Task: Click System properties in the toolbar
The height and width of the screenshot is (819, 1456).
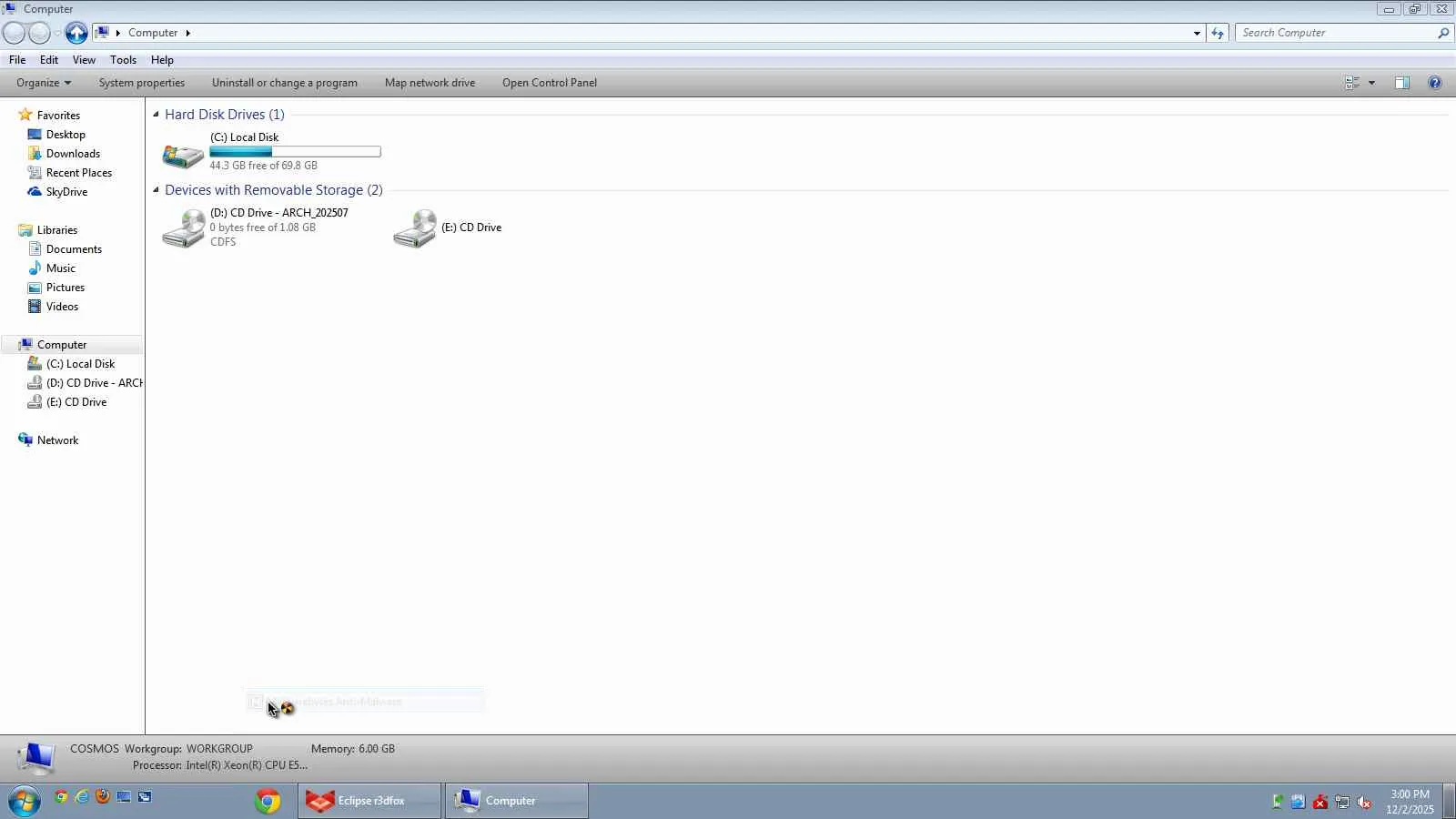Action: [142, 83]
